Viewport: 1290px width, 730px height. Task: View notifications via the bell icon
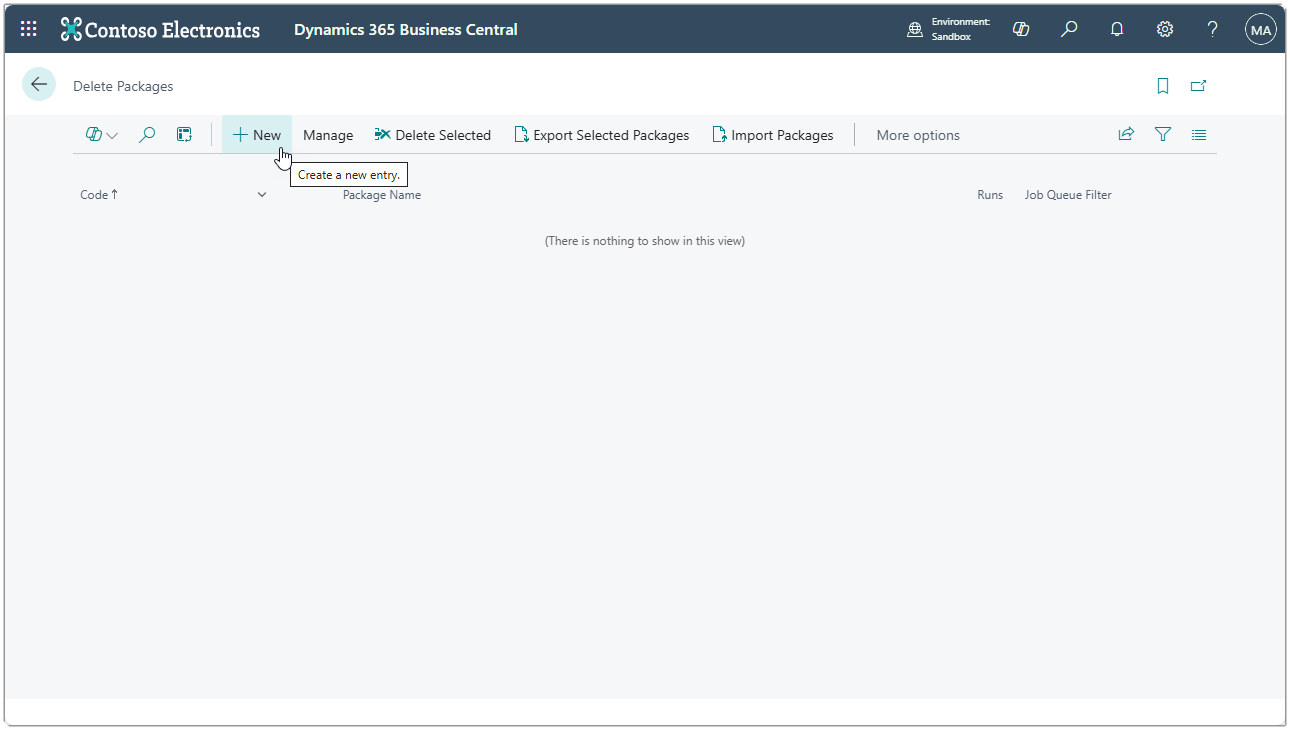(x=1117, y=29)
